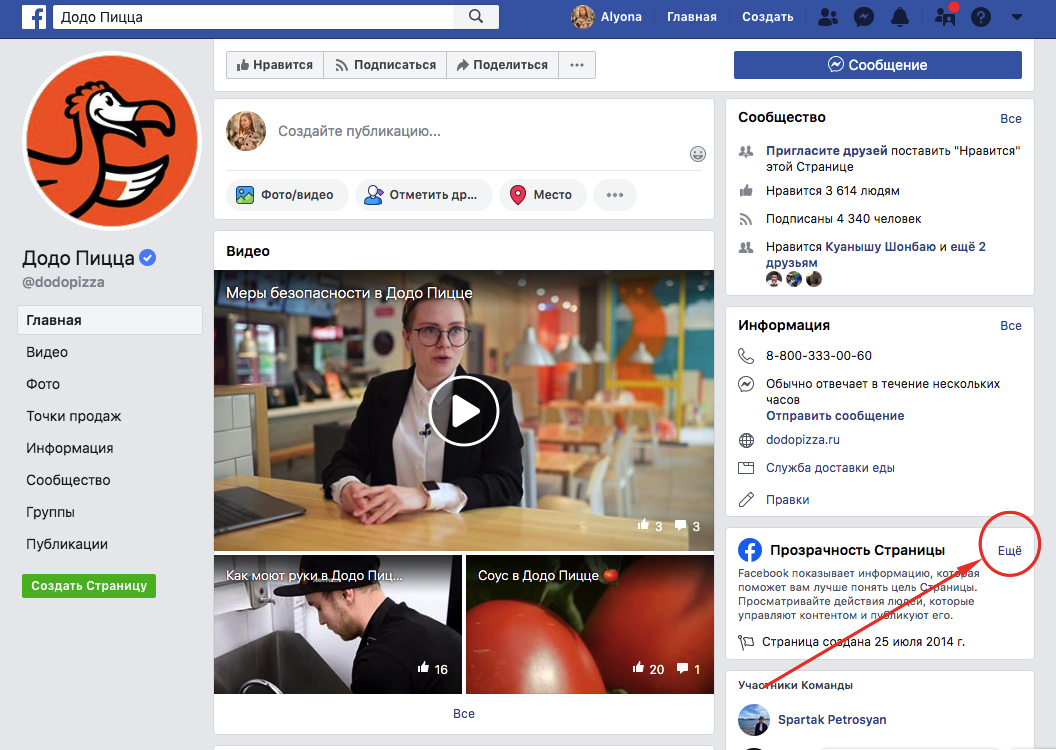Open the notifications bell
The image size is (1056, 750).
pyautogui.click(x=900, y=17)
